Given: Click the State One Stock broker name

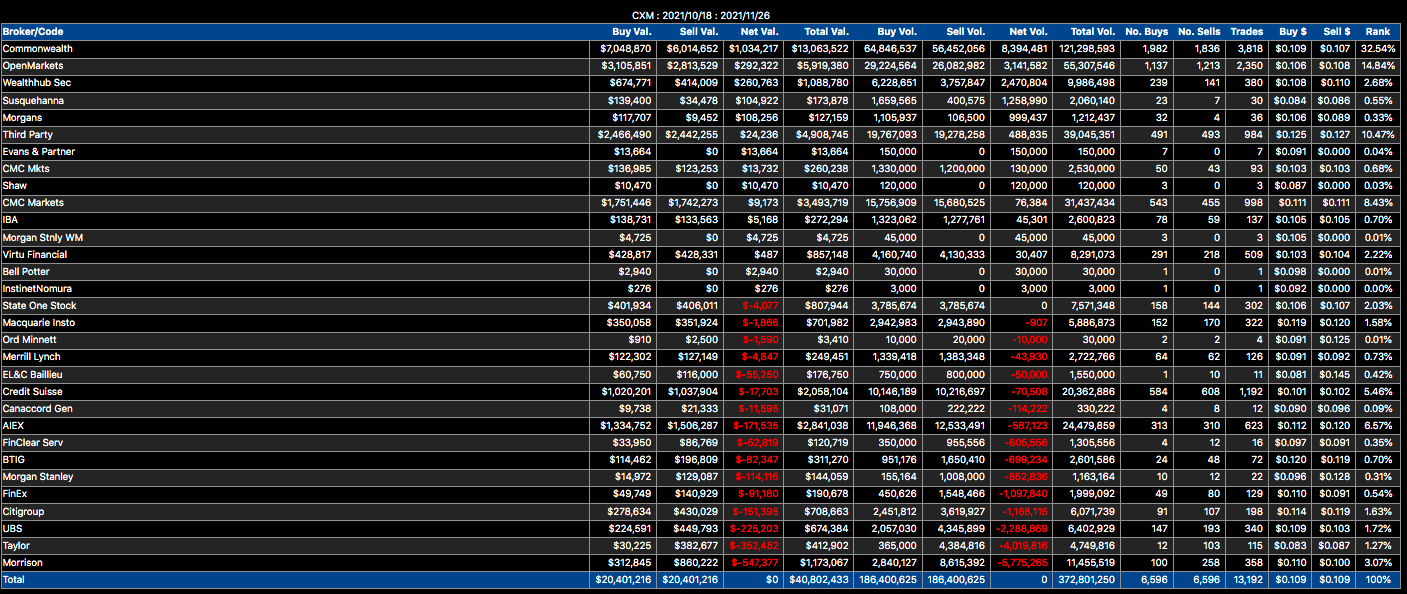Looking at the screenshot, I should [x=39, y=306].
